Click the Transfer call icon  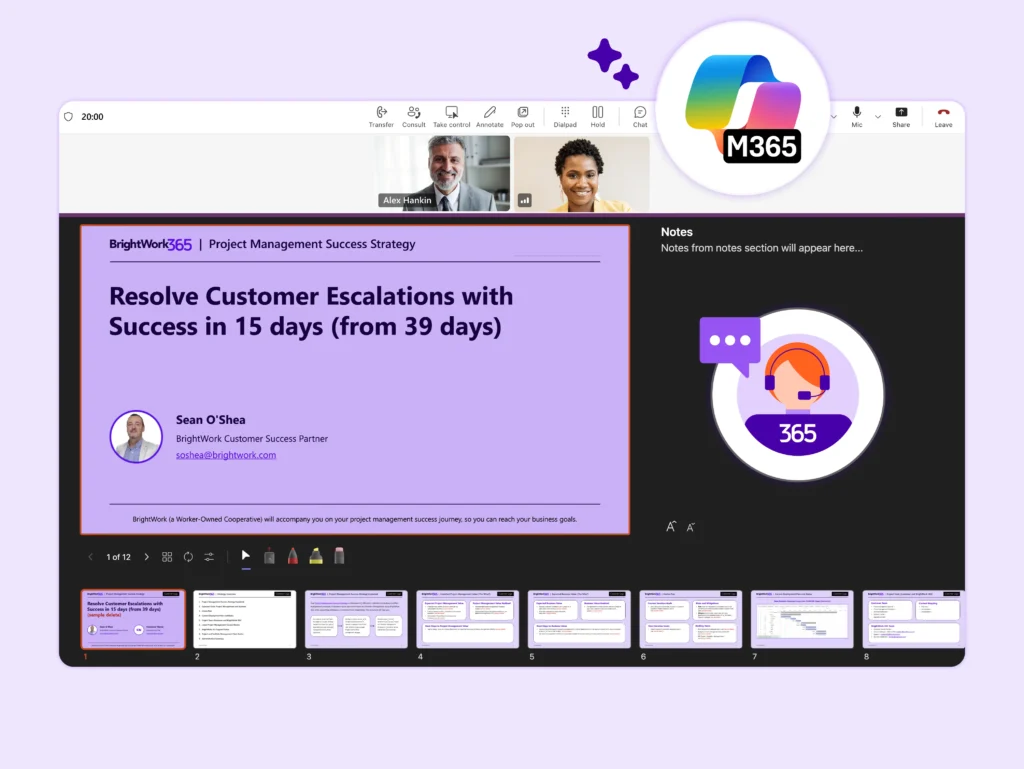[381, 116]
